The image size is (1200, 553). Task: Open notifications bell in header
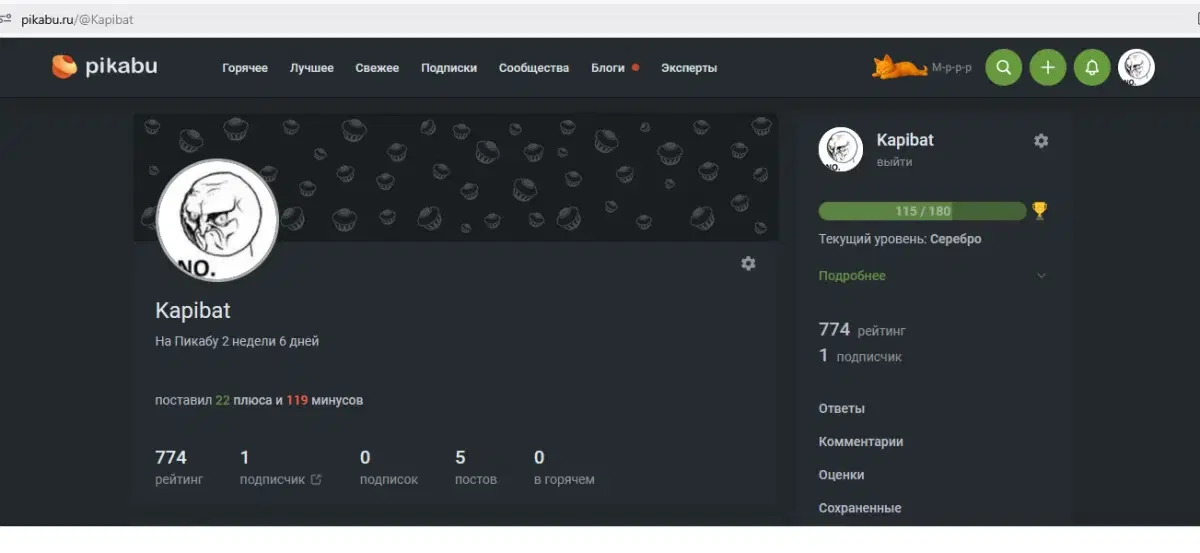click(x=1092, y=67)
